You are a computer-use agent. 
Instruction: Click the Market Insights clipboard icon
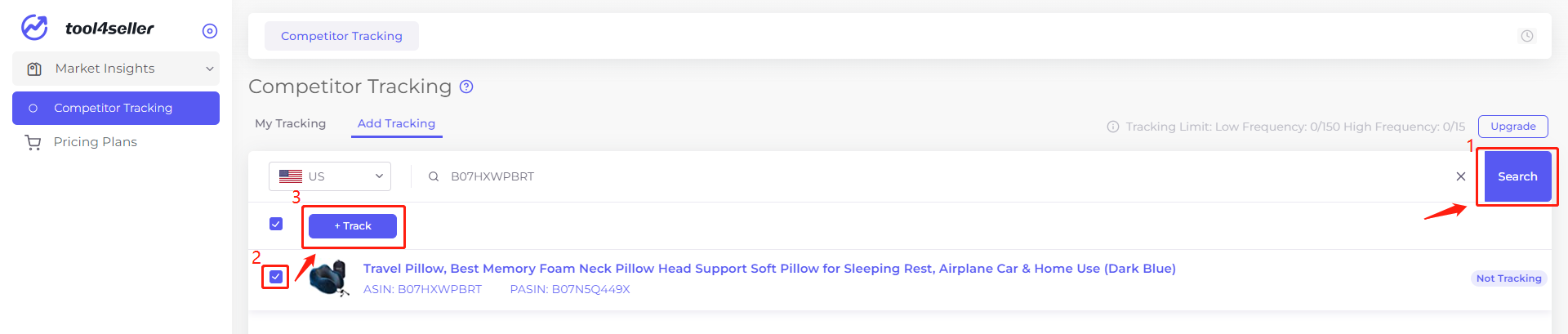coord(34,69)
